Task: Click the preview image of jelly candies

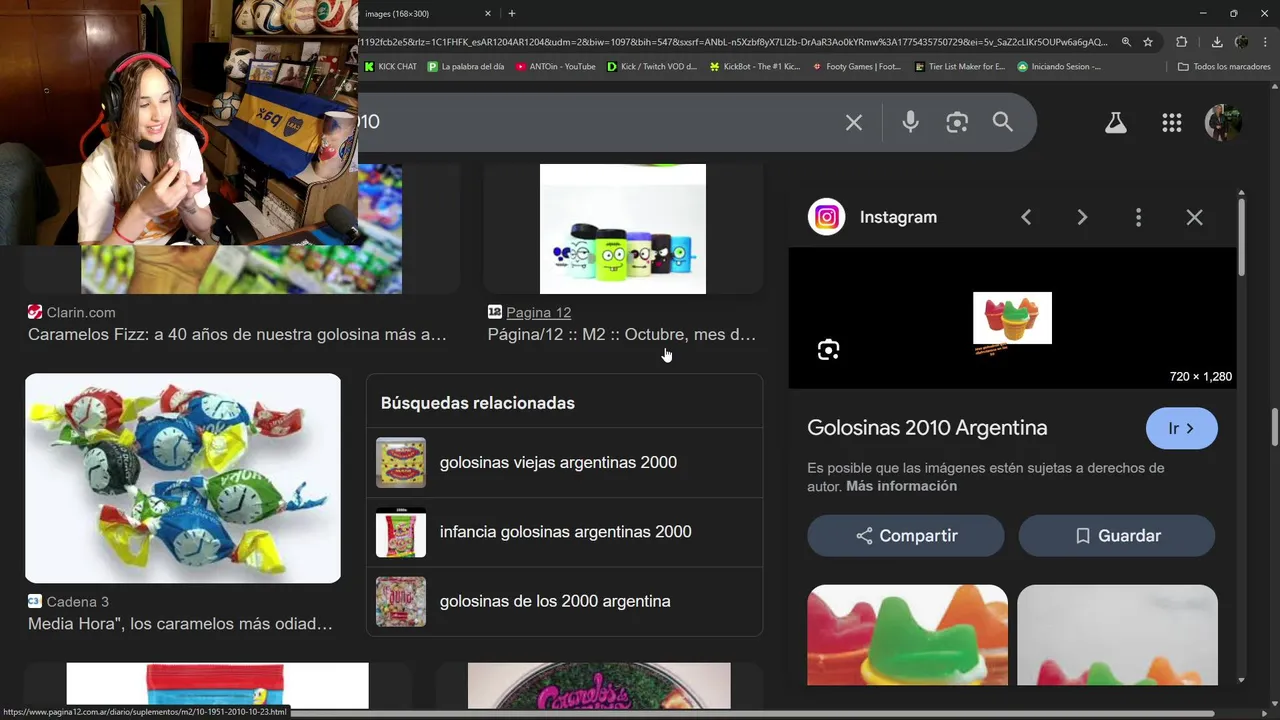Action: point(1012,318)
